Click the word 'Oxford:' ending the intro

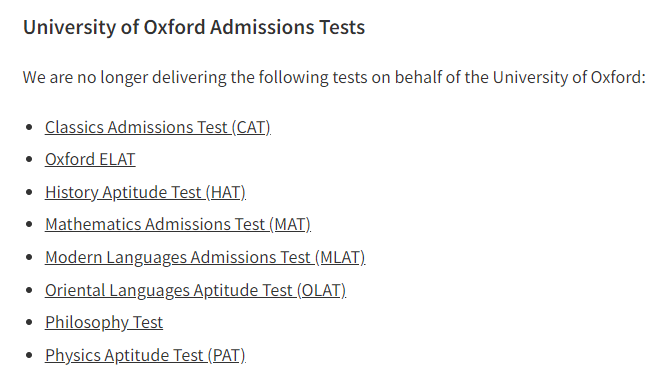tap(618, 78)
